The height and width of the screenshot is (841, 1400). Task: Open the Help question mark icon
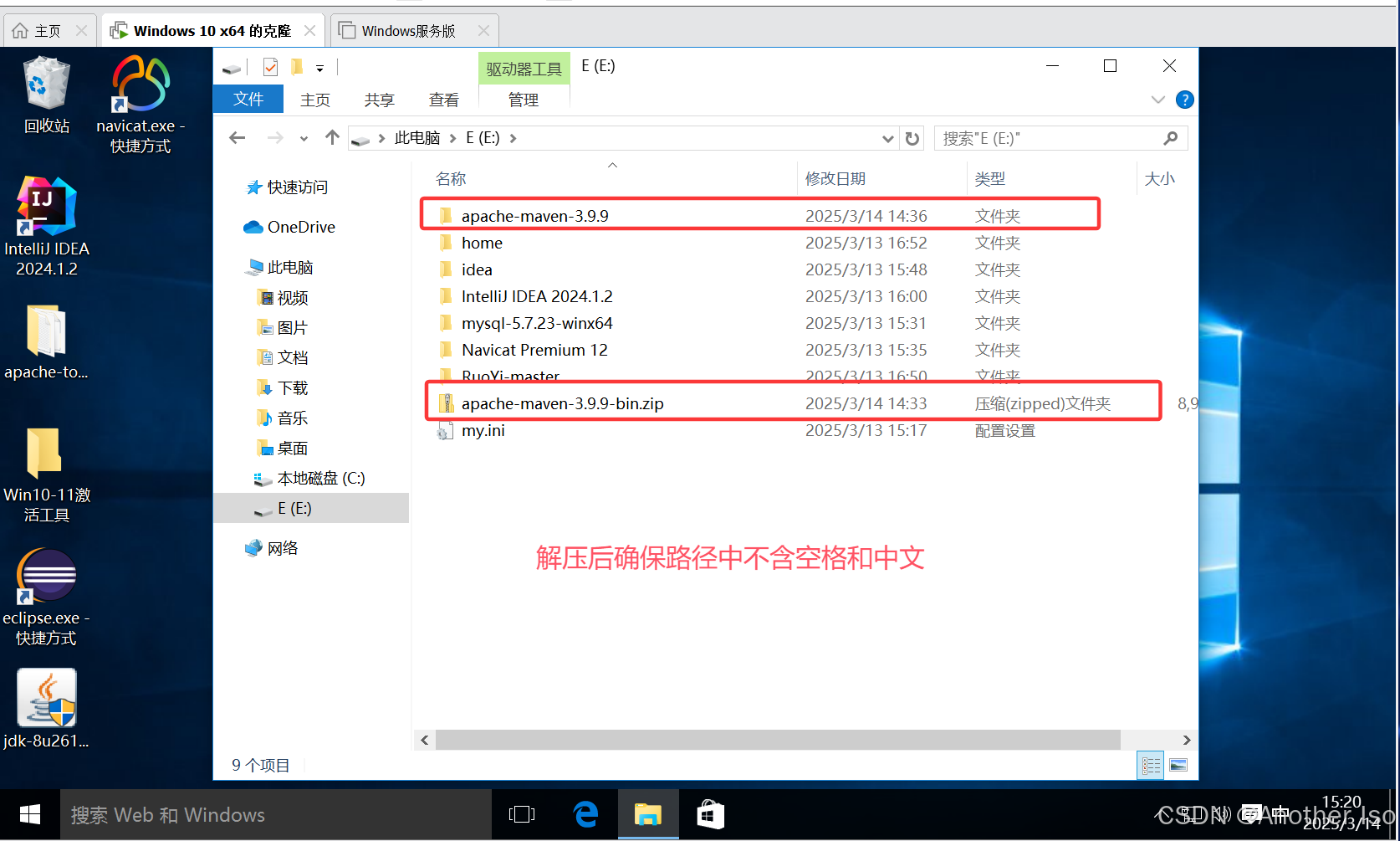pos(1184,100)
